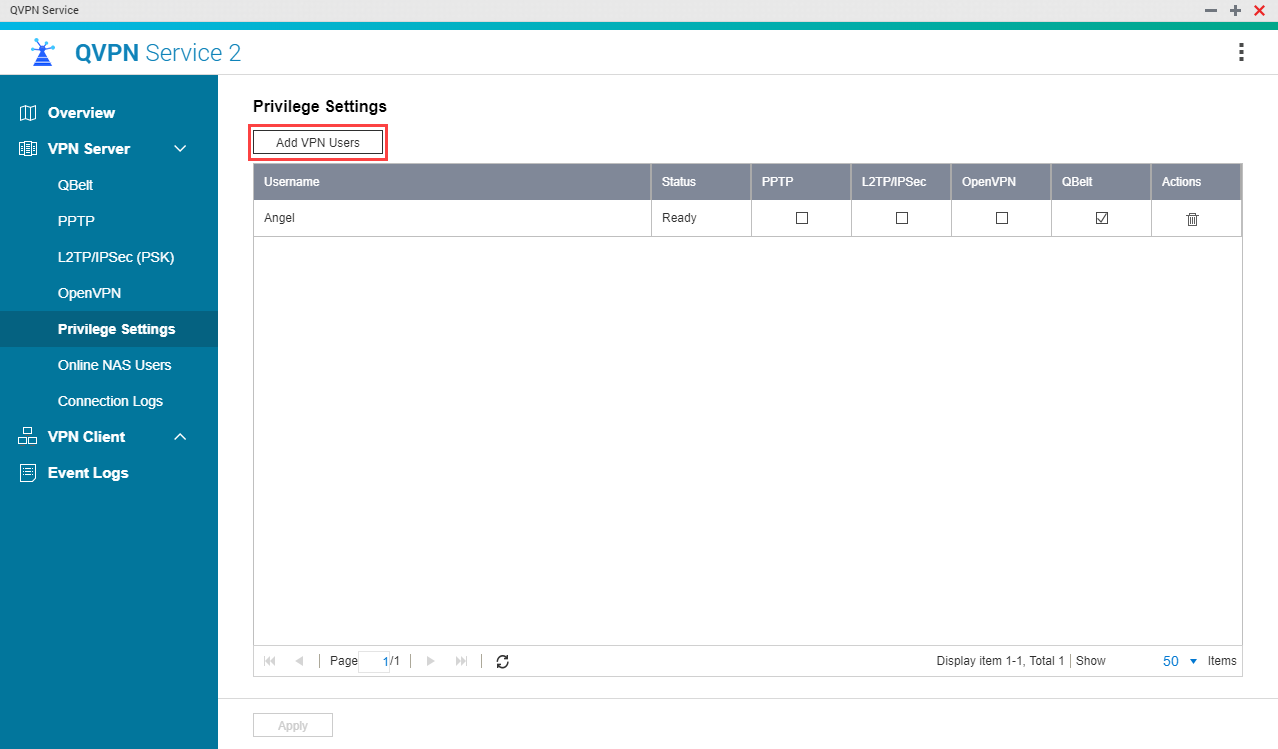Go to previous page arrow icon

[x=299, y=661]
